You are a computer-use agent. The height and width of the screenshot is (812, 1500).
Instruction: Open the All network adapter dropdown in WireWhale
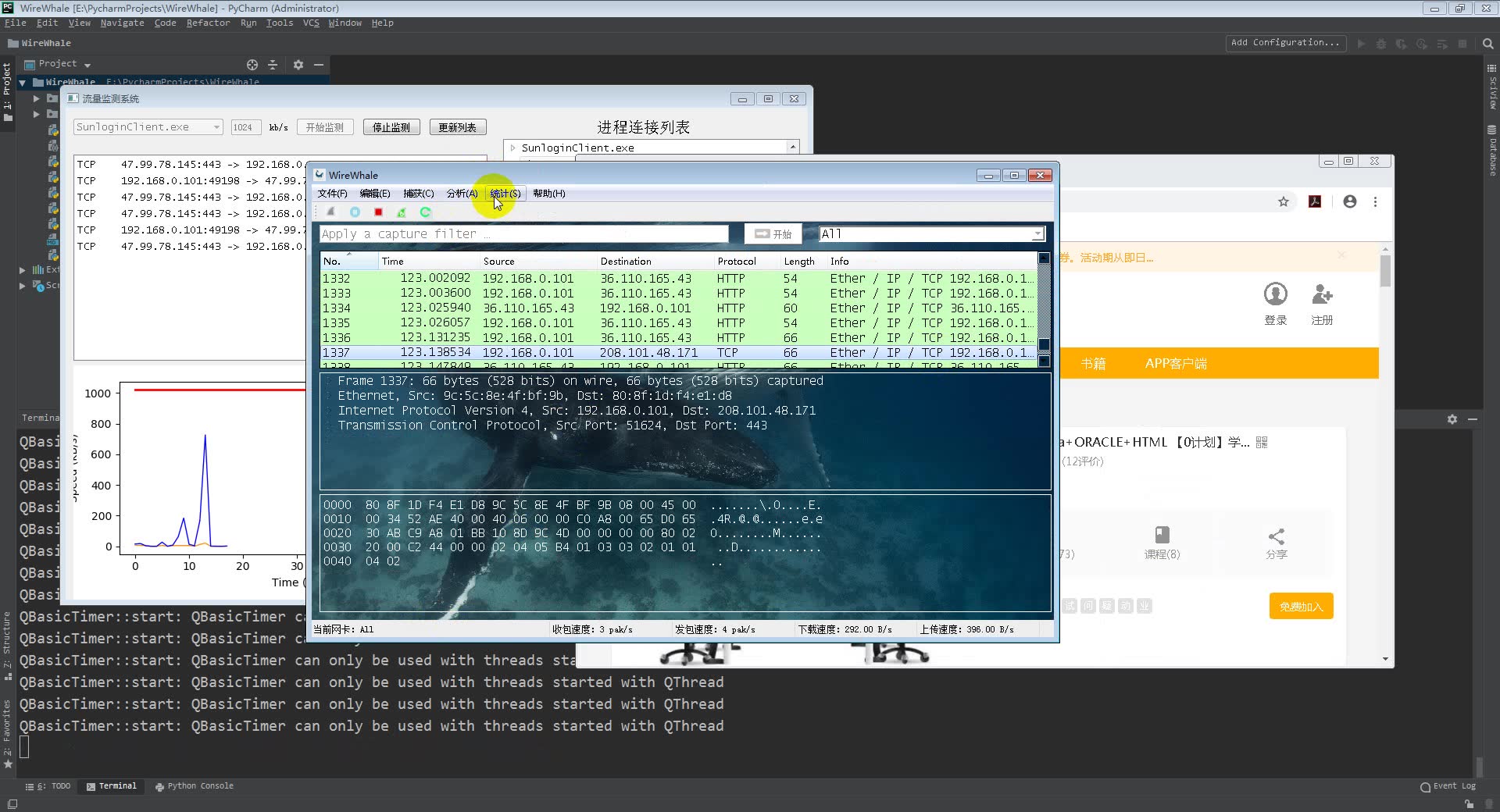click(931, 233)
